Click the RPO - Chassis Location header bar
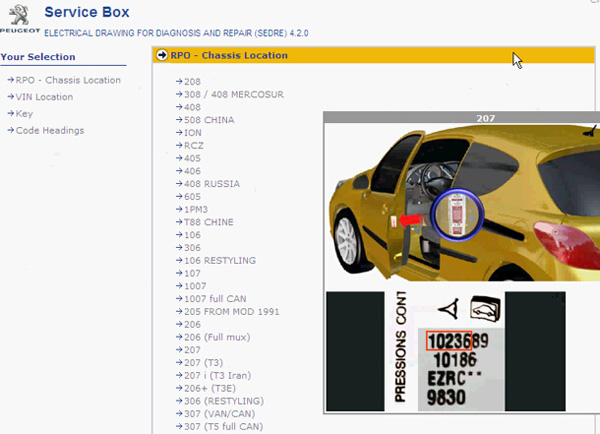 point(373,55)
